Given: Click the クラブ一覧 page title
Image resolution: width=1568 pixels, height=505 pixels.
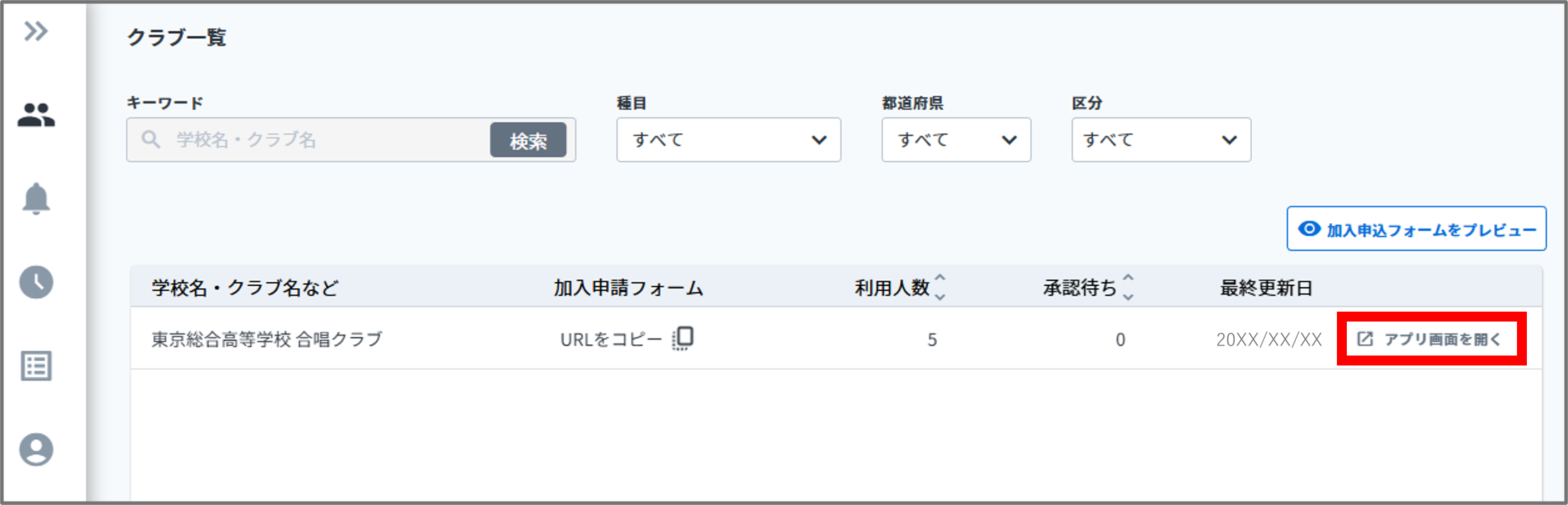Looking at the screenshot, I should pyautogui.click(x=177, y=37).
